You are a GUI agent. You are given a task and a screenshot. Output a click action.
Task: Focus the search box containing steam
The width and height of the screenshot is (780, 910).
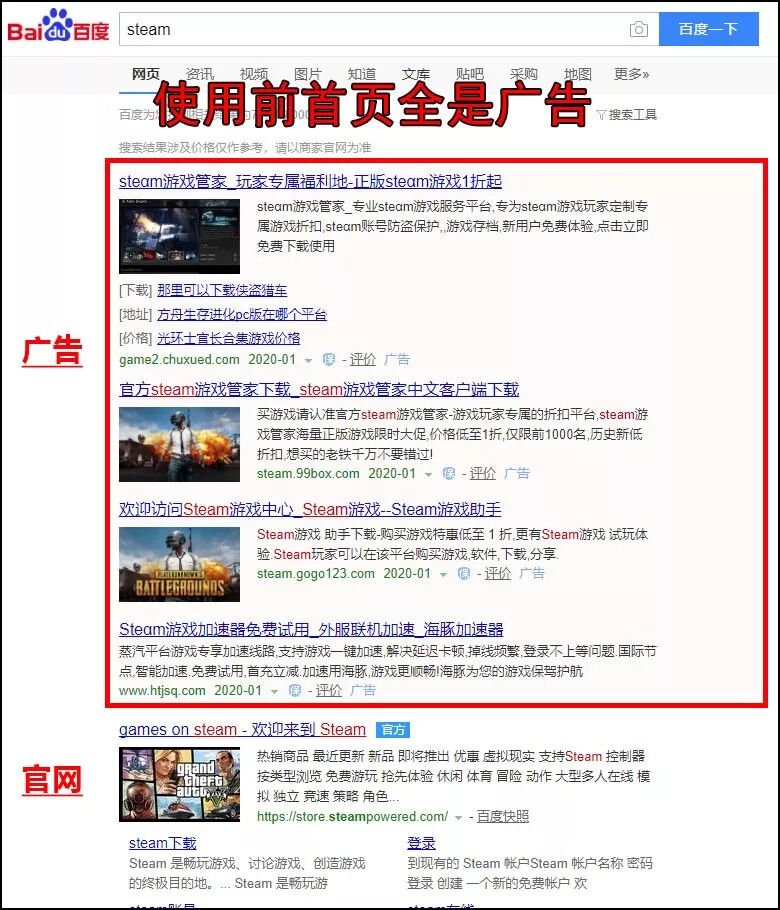click(x=389, y=29)
